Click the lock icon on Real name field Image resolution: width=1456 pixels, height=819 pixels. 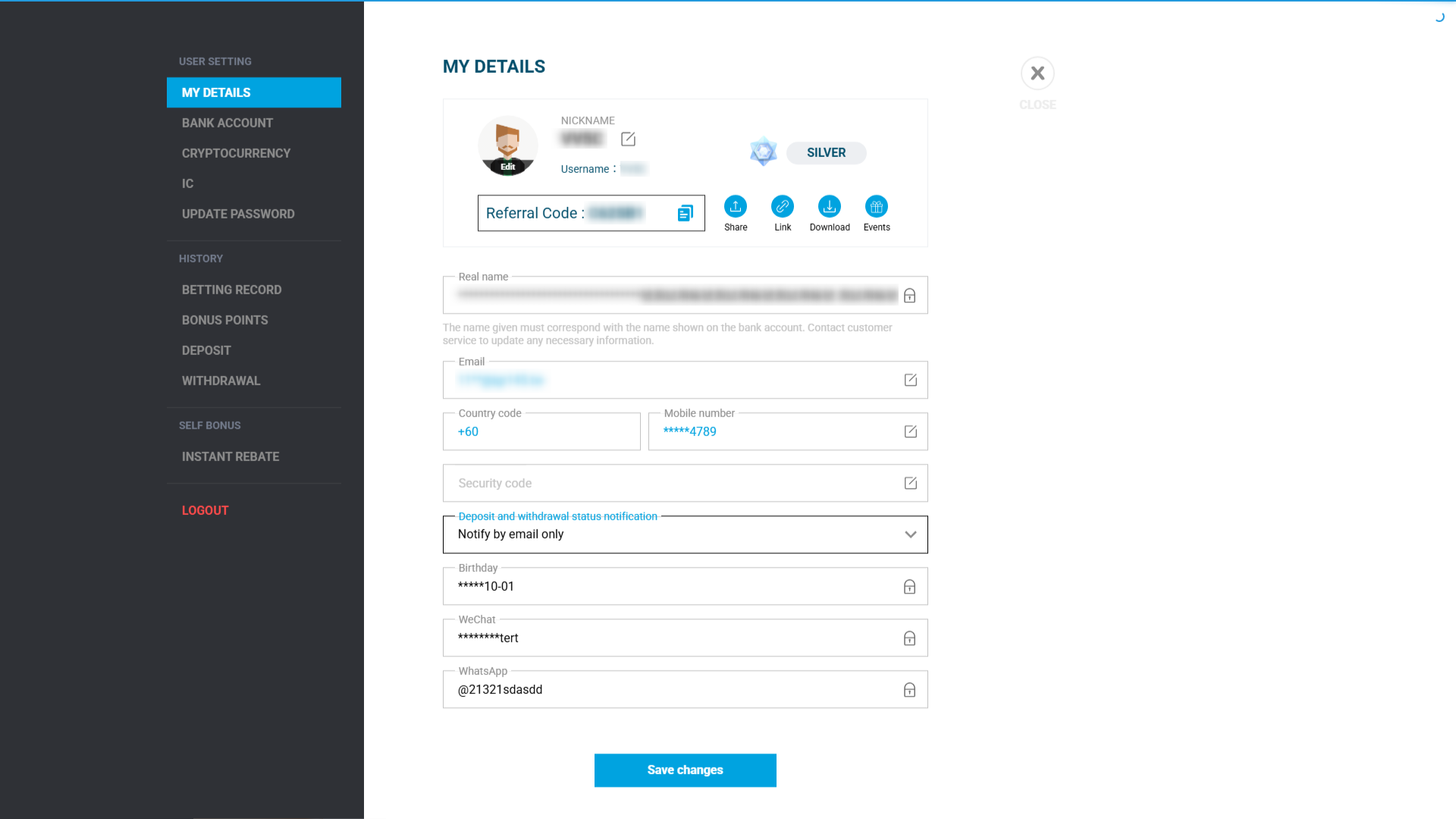click(909, 295)
